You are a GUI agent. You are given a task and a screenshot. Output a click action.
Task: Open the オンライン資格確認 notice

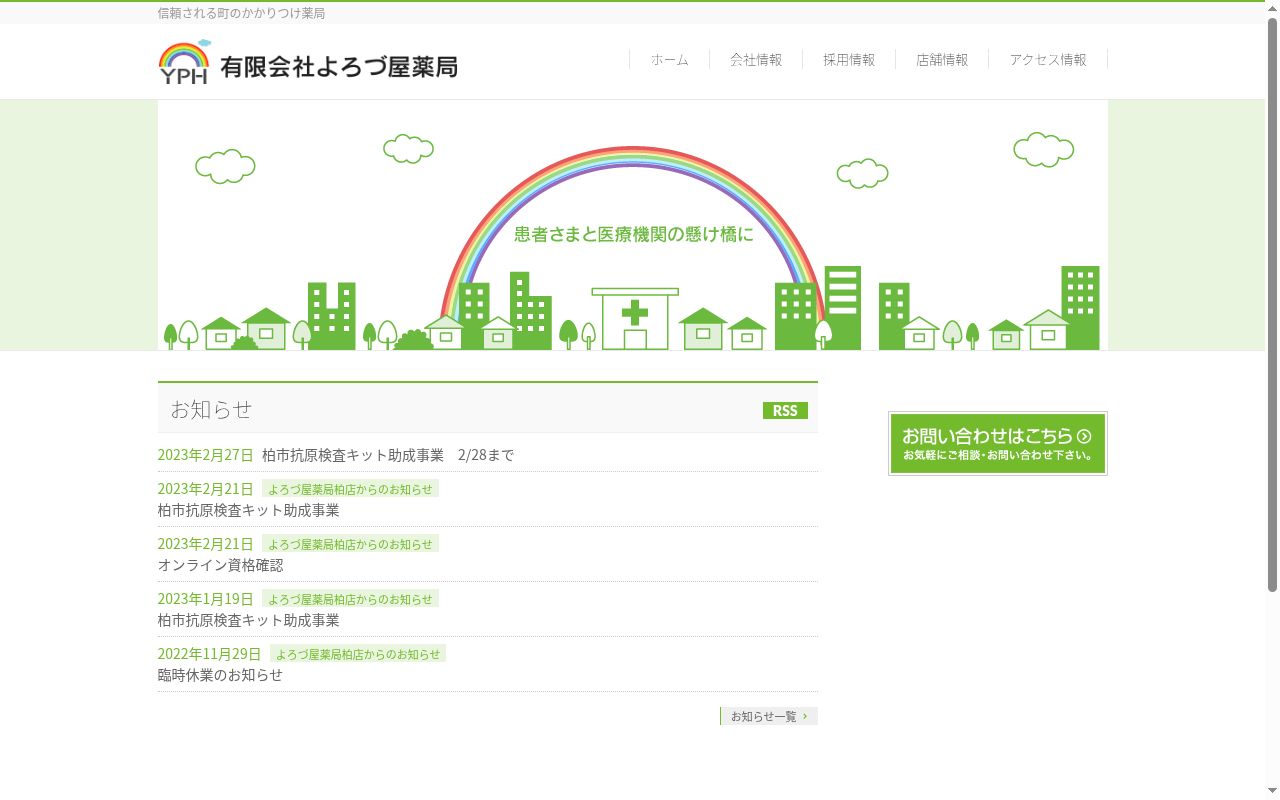click(220, 565)
